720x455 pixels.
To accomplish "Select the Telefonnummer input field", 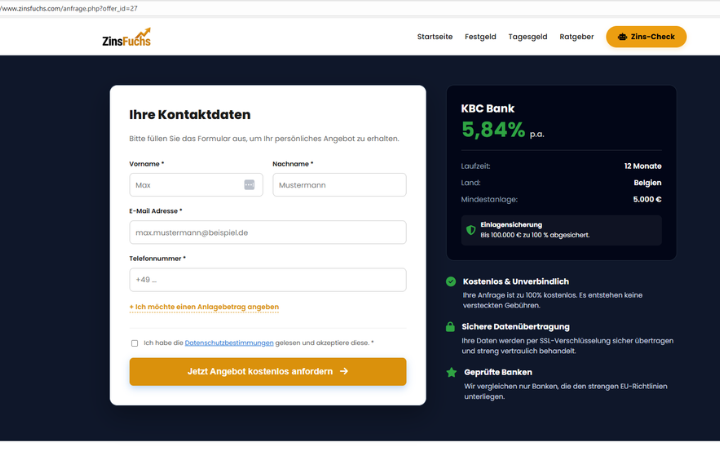I will [x=267, y=280].
